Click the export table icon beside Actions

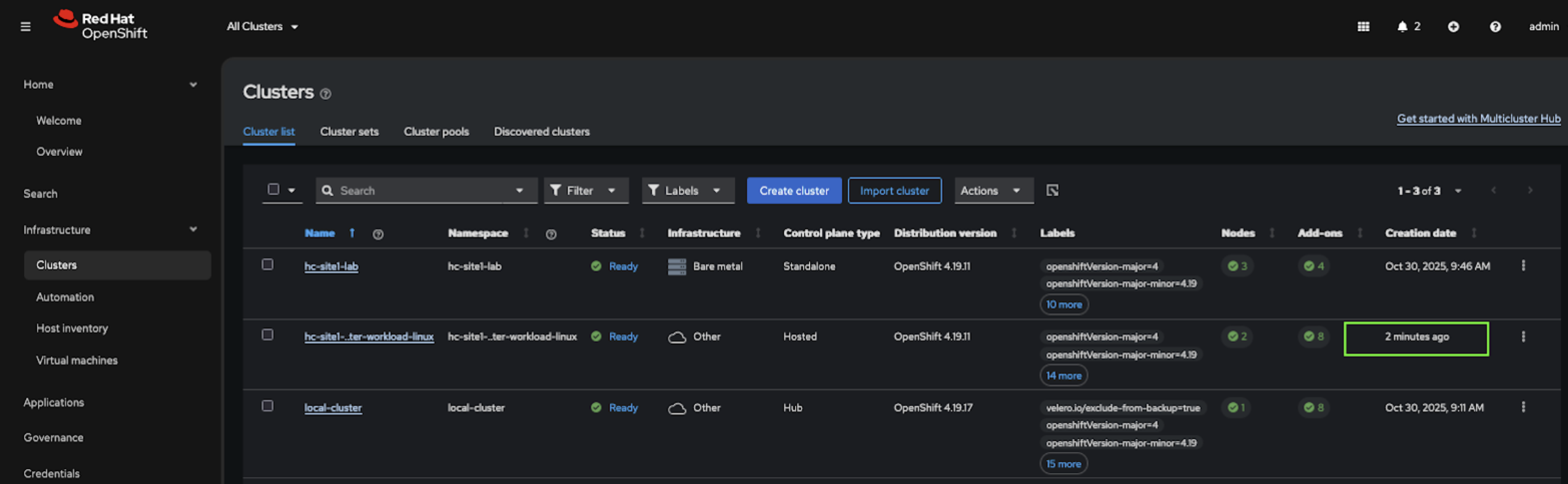pos(1052,191)
